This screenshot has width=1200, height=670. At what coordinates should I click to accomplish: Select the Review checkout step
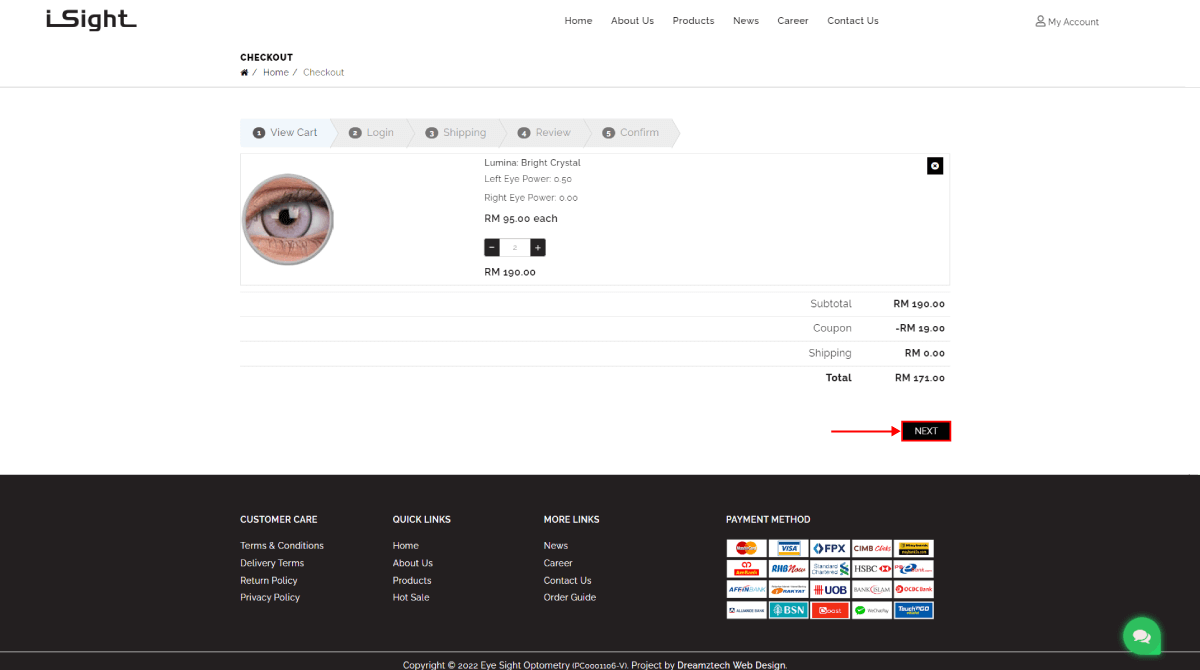point(544,132)
